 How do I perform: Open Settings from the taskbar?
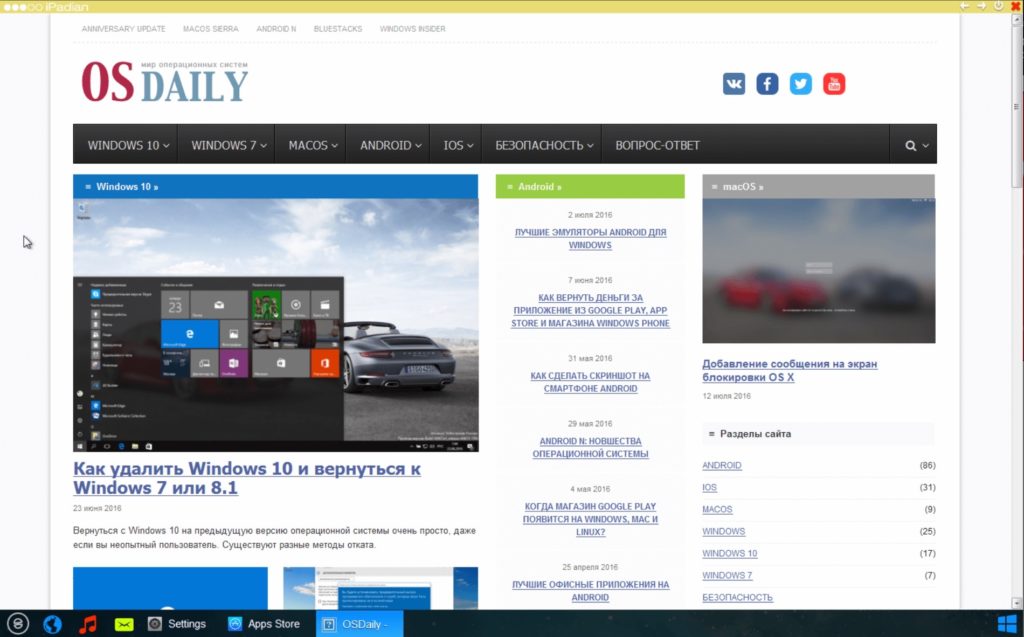[x=177, y=624]
